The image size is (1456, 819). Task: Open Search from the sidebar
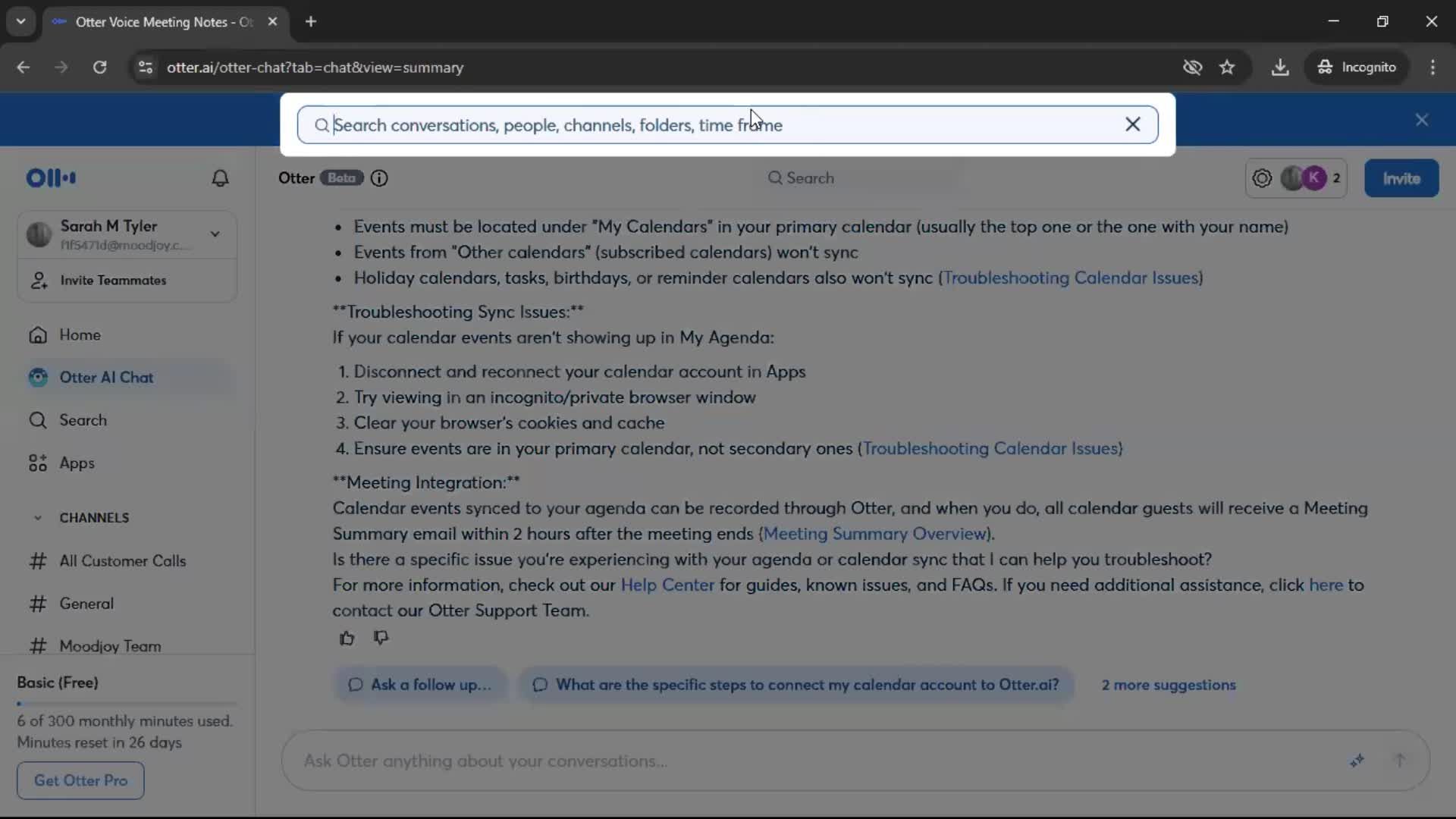(x=127, y=420)
